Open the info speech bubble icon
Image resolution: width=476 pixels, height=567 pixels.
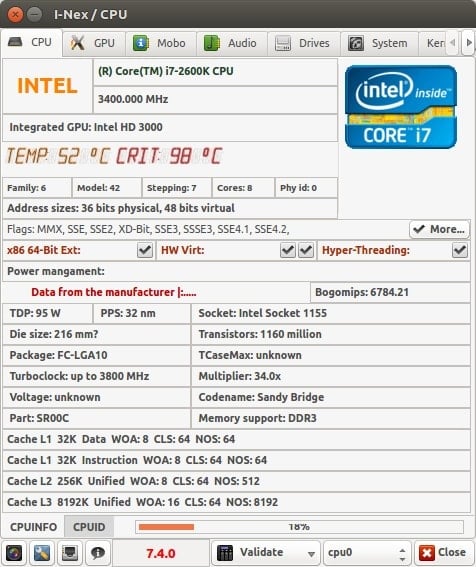tap(98, 553)
